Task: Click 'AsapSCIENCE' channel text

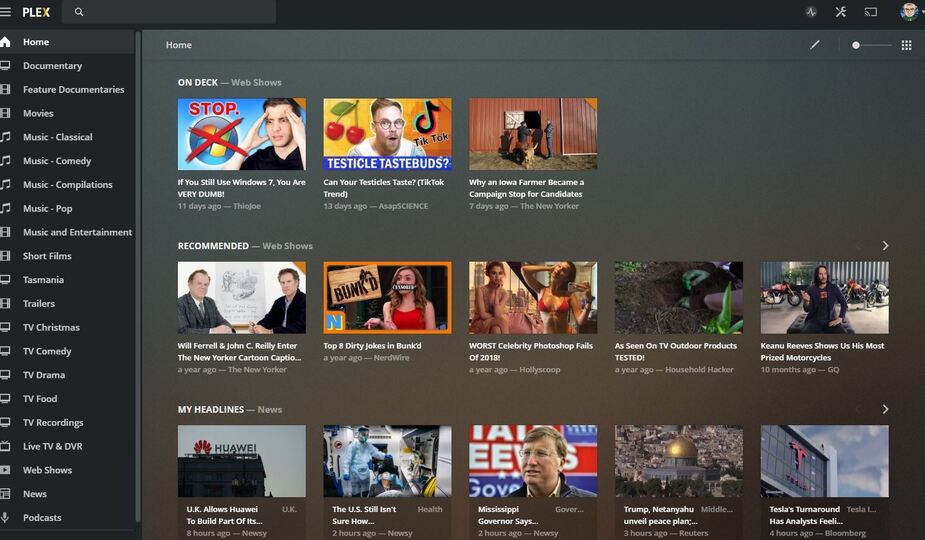Action: point(404,206)
